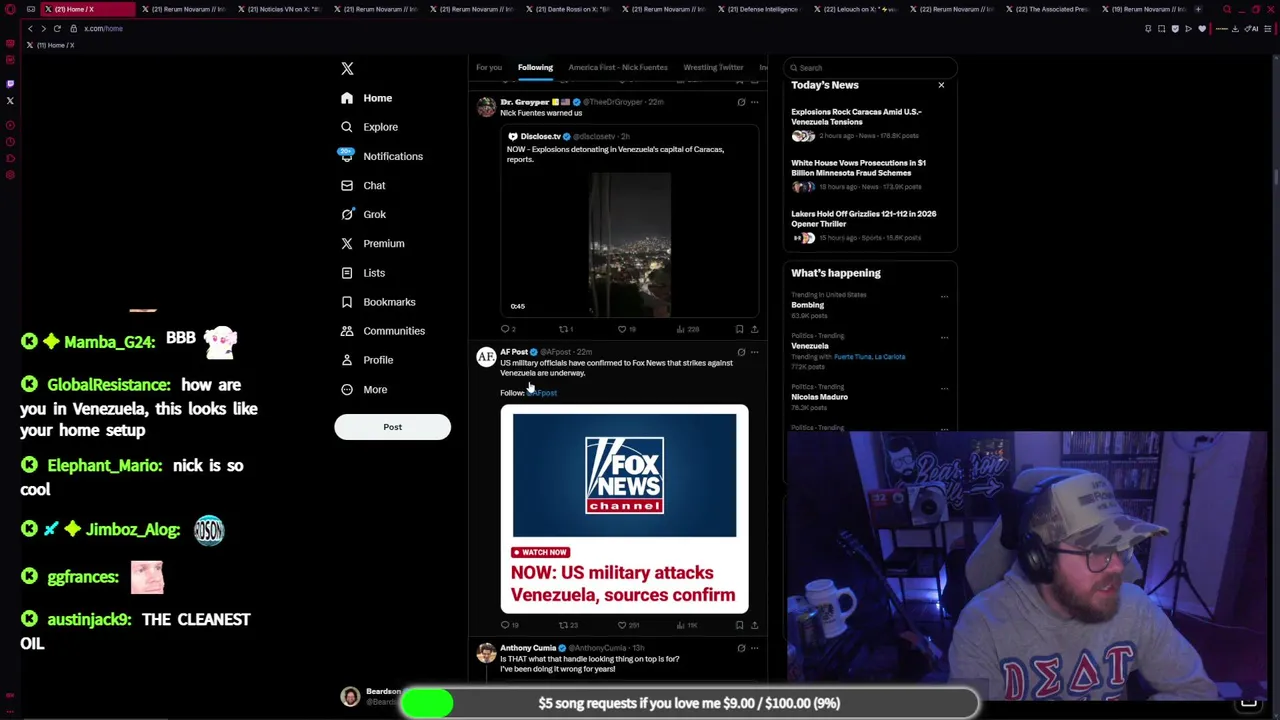Open more options for Nicolas Maduro trend

(944, 388)
